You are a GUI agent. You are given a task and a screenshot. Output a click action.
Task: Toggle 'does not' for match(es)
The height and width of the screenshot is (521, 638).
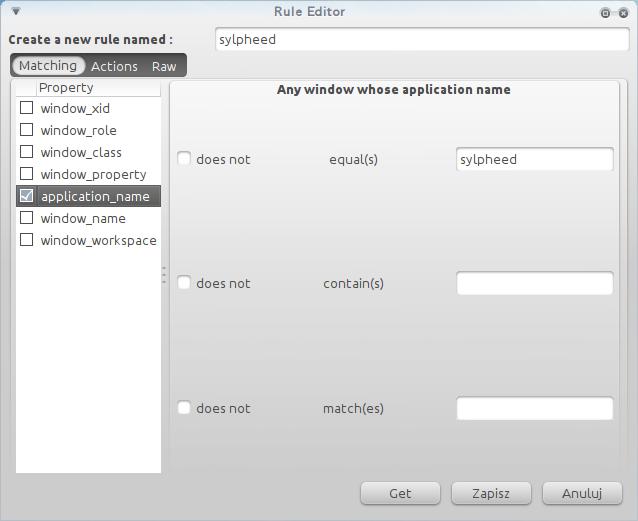click(x=184, y=408)
